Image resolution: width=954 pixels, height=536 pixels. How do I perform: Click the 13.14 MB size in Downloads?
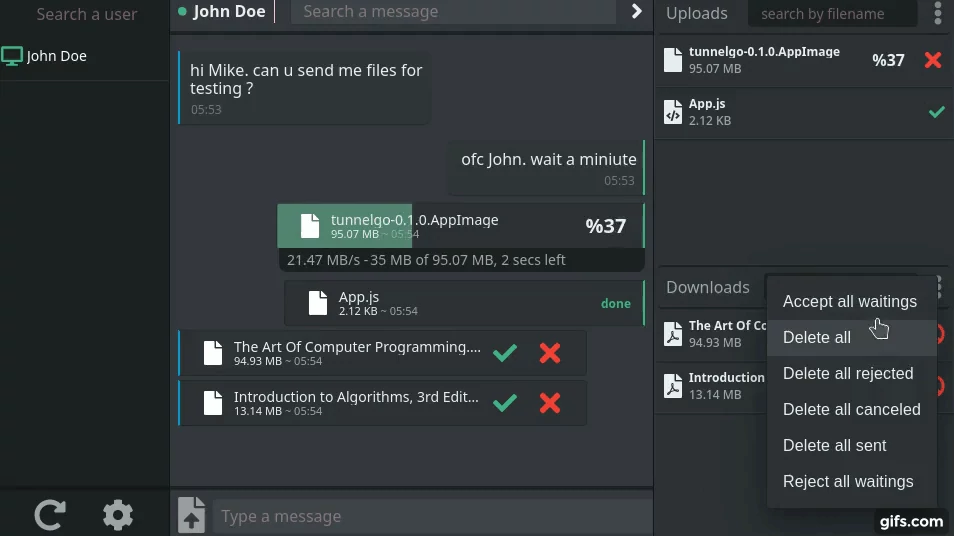pos(715,394)
